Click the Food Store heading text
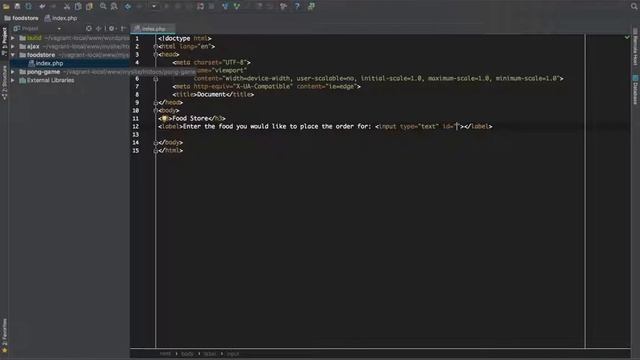 [190, 118]
